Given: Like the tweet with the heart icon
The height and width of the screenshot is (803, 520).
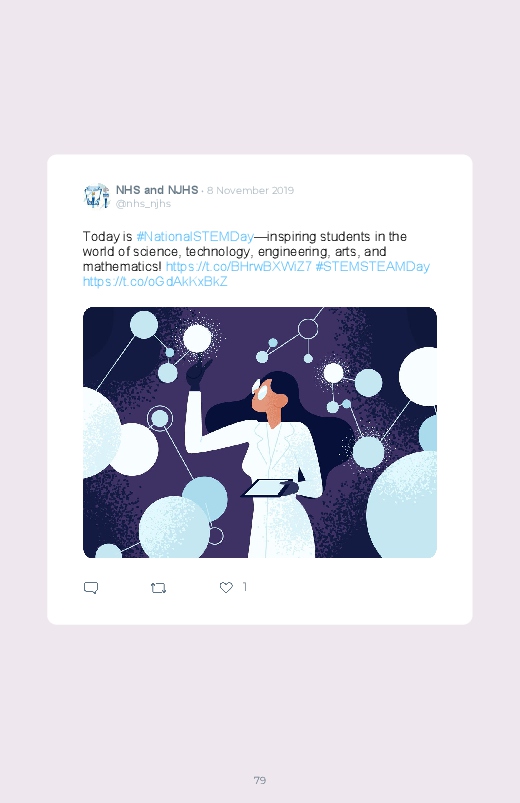Looking at the screenshot, I should 226,587.
